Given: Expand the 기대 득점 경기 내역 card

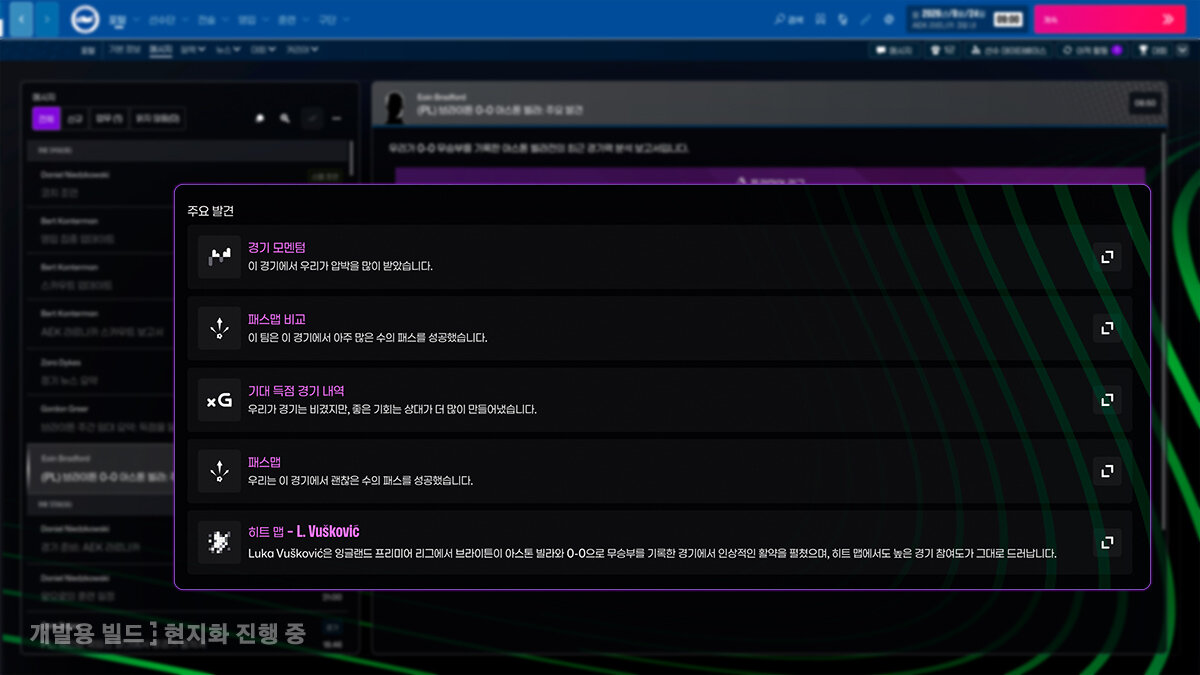Looking at the screenshot, I should click(1107, 400).
